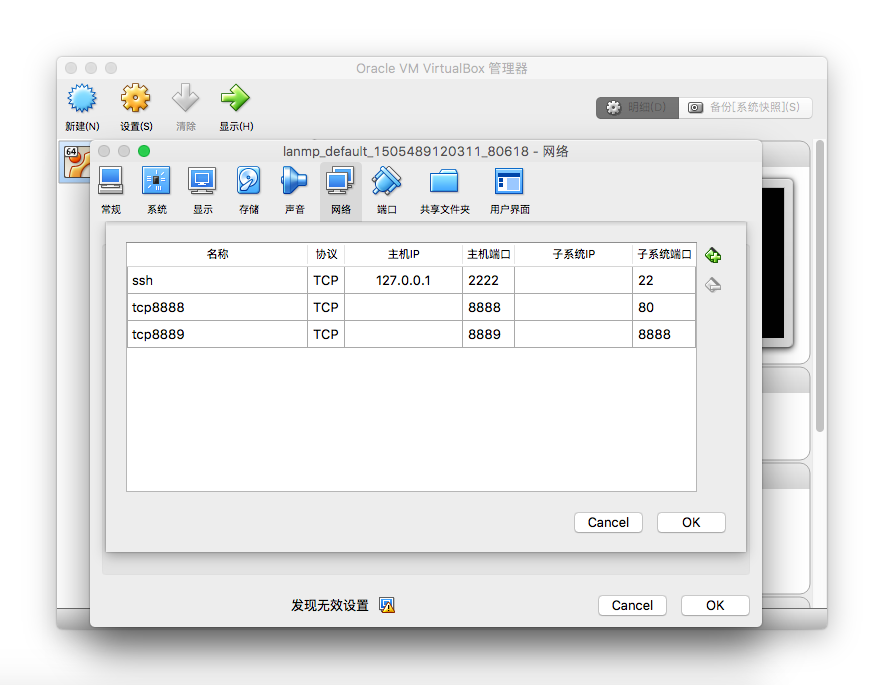Click the add port forwarding rule icon
The width and height of the screenshot is (890, 685).
tap(713, 255)
